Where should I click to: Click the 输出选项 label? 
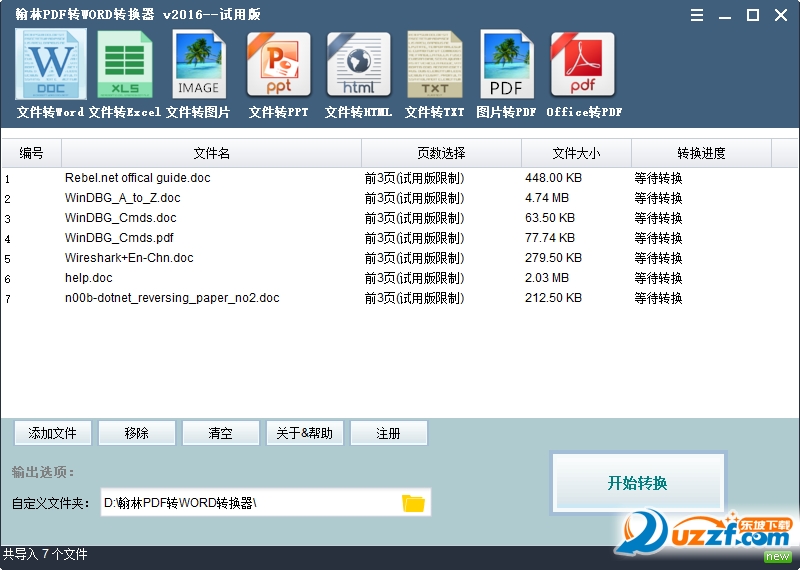[x=43, y=473]
